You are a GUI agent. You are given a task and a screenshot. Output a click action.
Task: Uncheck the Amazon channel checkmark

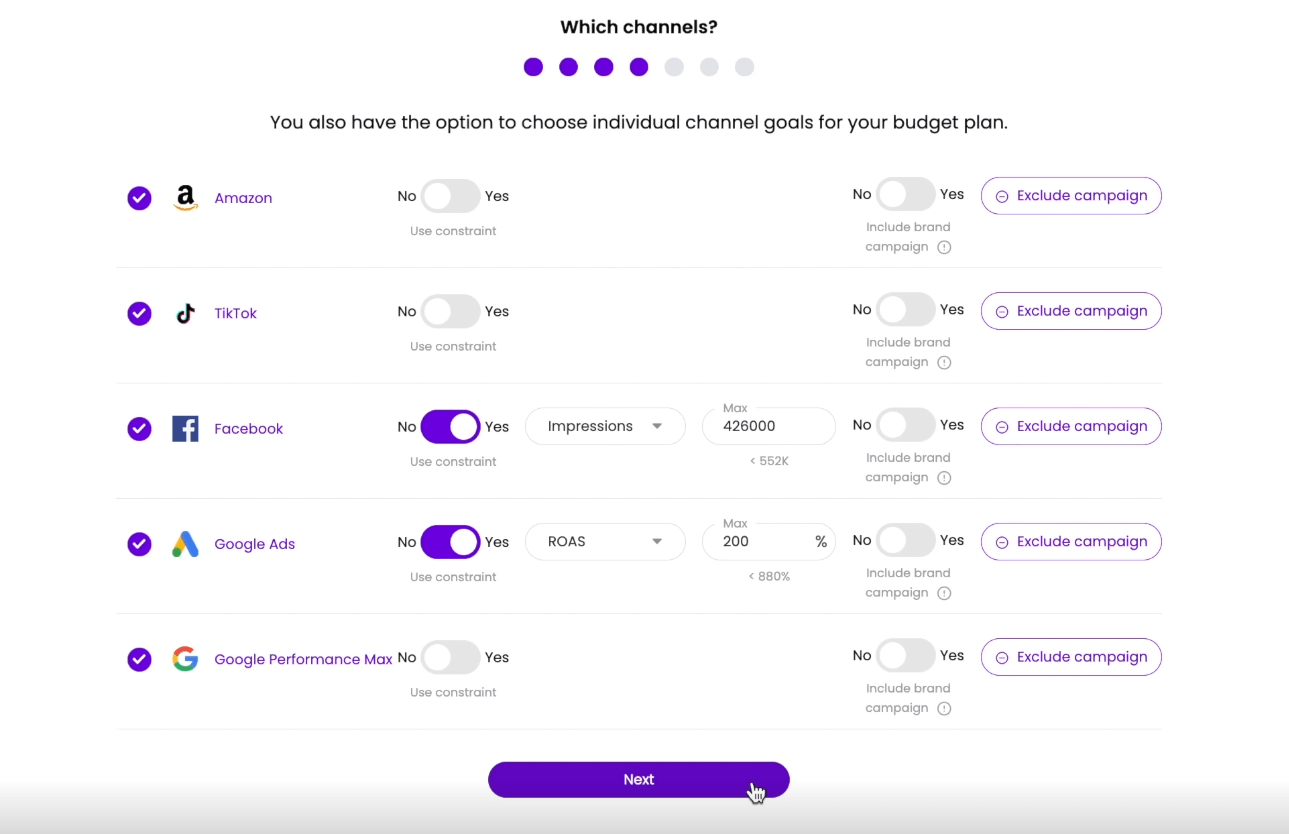click(139, 198)
